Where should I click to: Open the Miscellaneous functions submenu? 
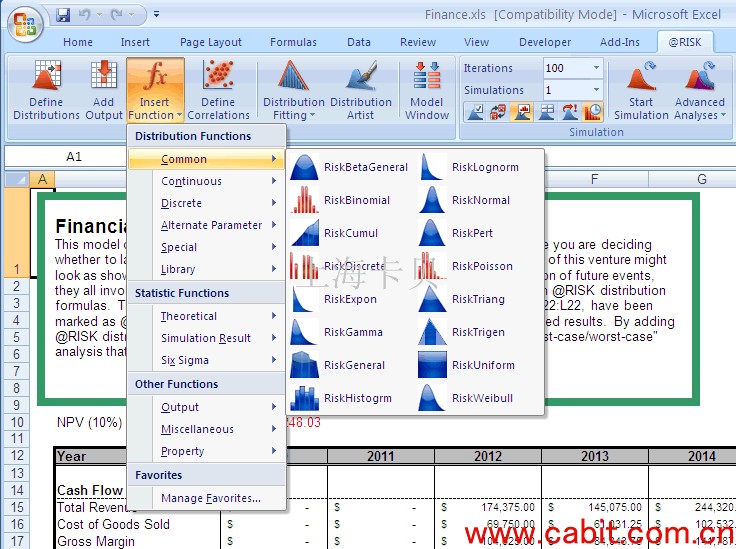[207, 429]
